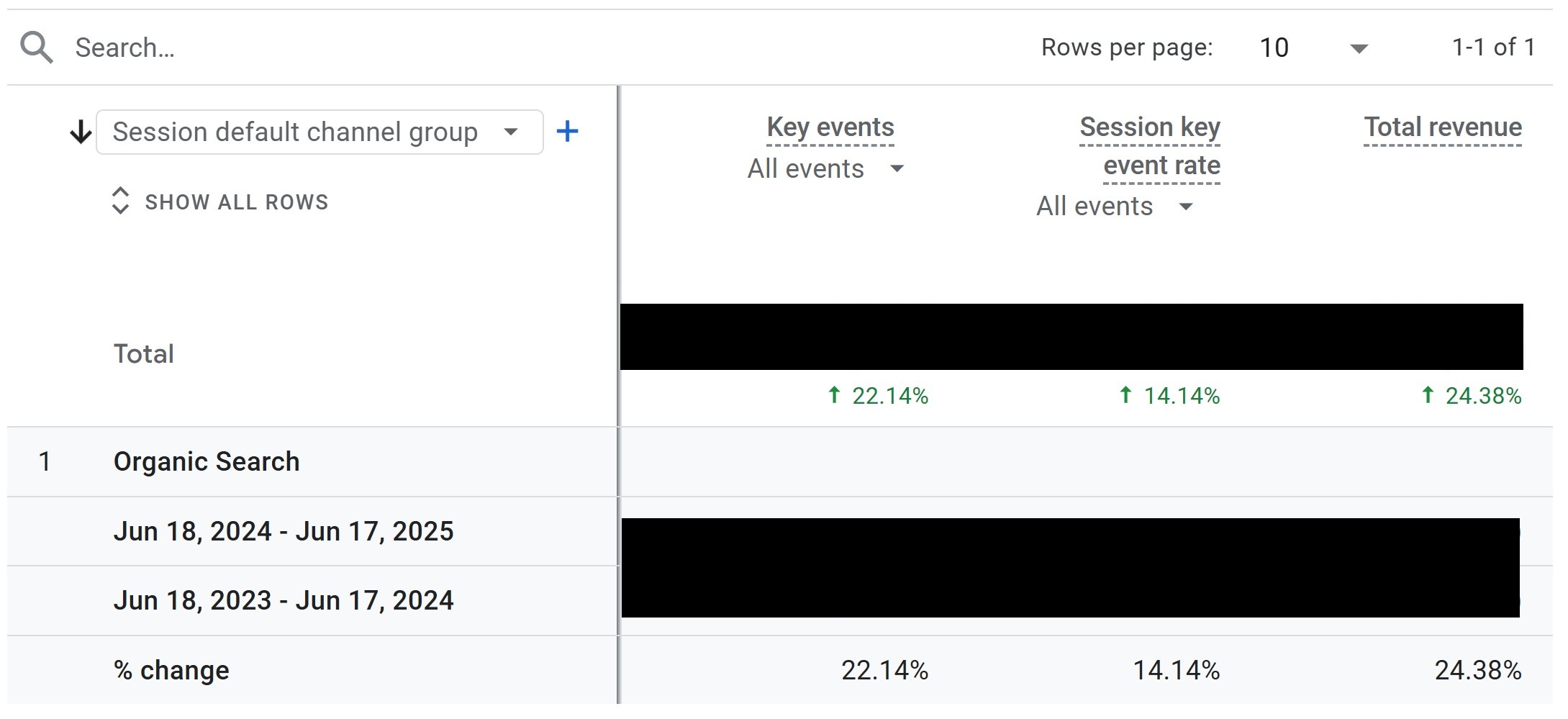Click the Jun 18, 2024 - Jun 17, 2025 row
1568x719 pixels.
[284, 531]
